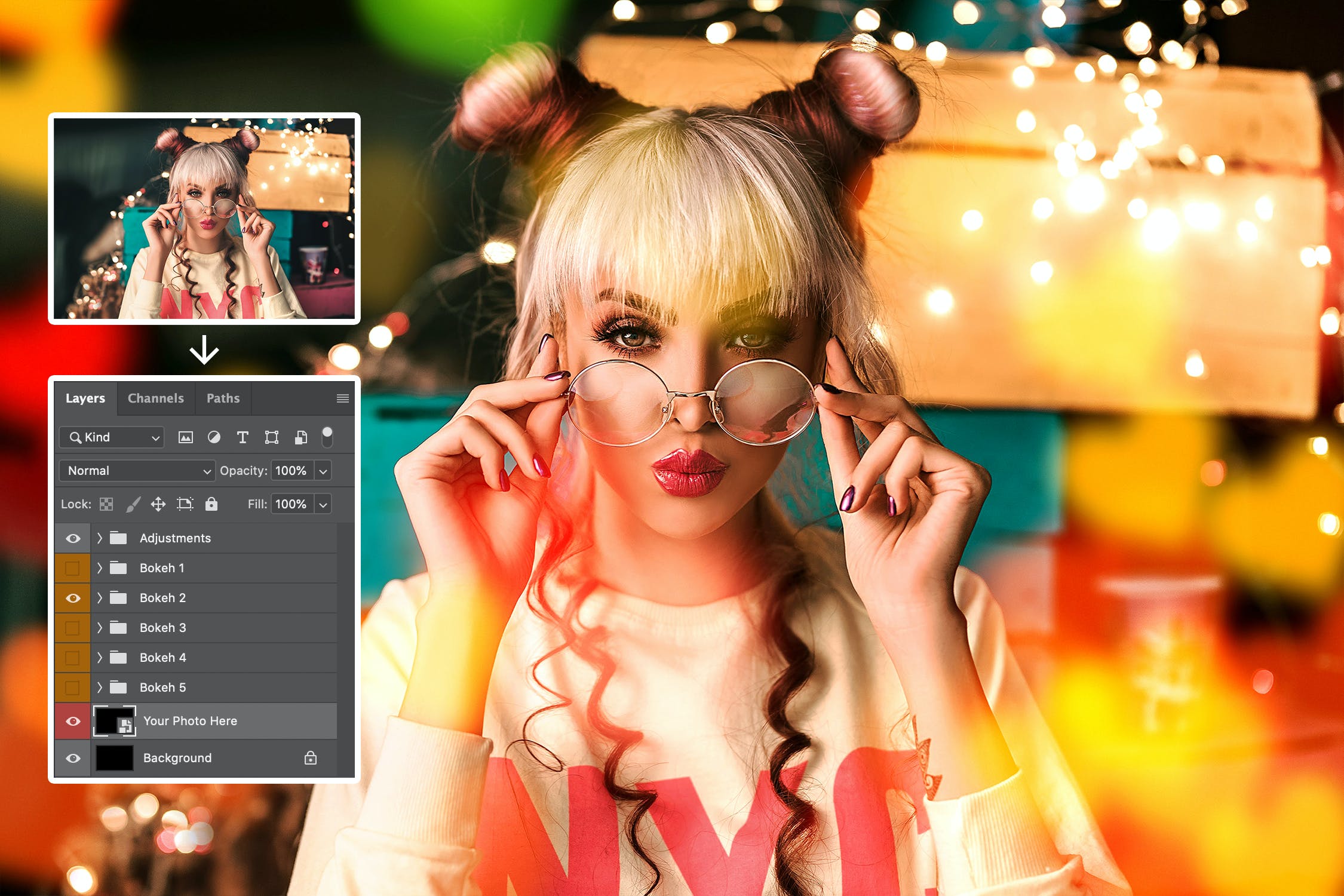The height and width of the screenshot is (896, 1344).
Task: Show the Bokeh 1 group
Action: point(73,568)
